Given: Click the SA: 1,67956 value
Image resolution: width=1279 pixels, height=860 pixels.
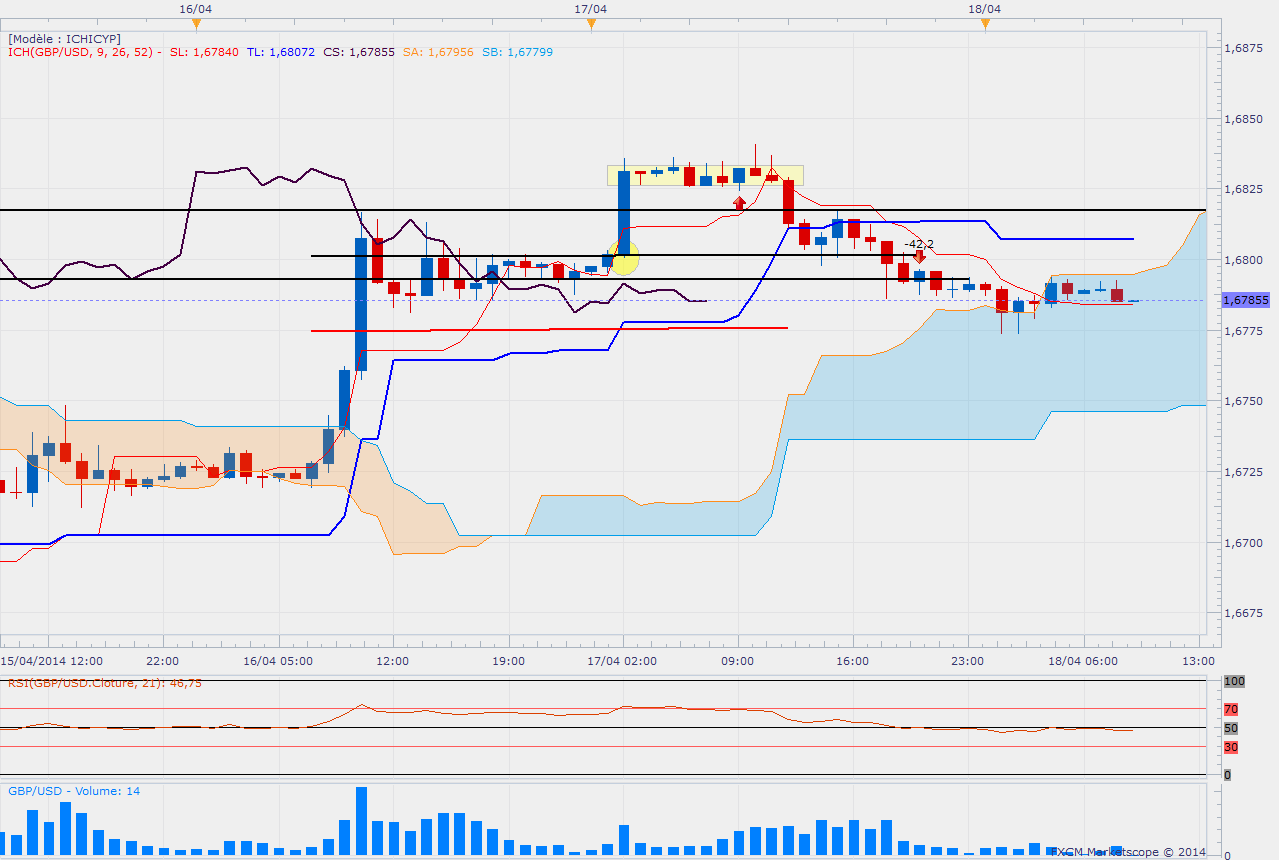Looking at the screenshot, I should pyautogui.click(x=439, y=52).
